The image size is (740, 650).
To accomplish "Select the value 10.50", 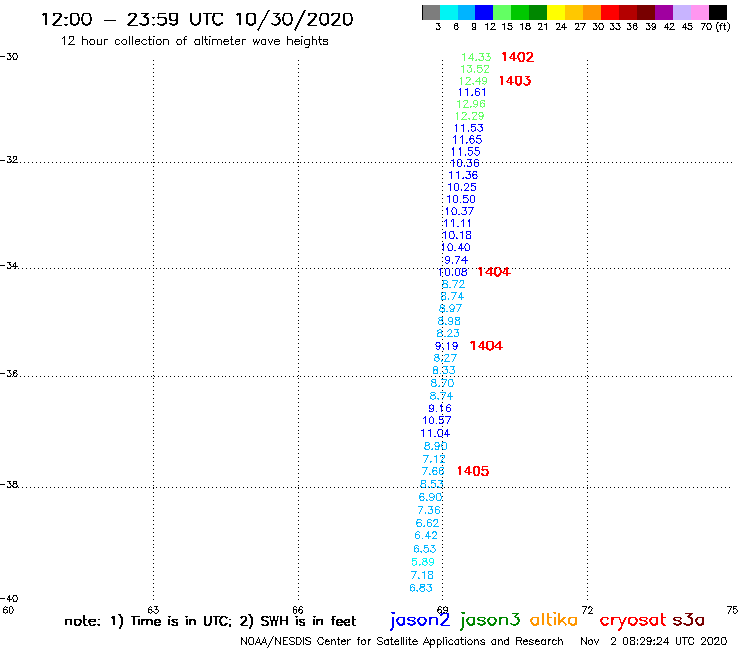I will (x=461, y=200).
